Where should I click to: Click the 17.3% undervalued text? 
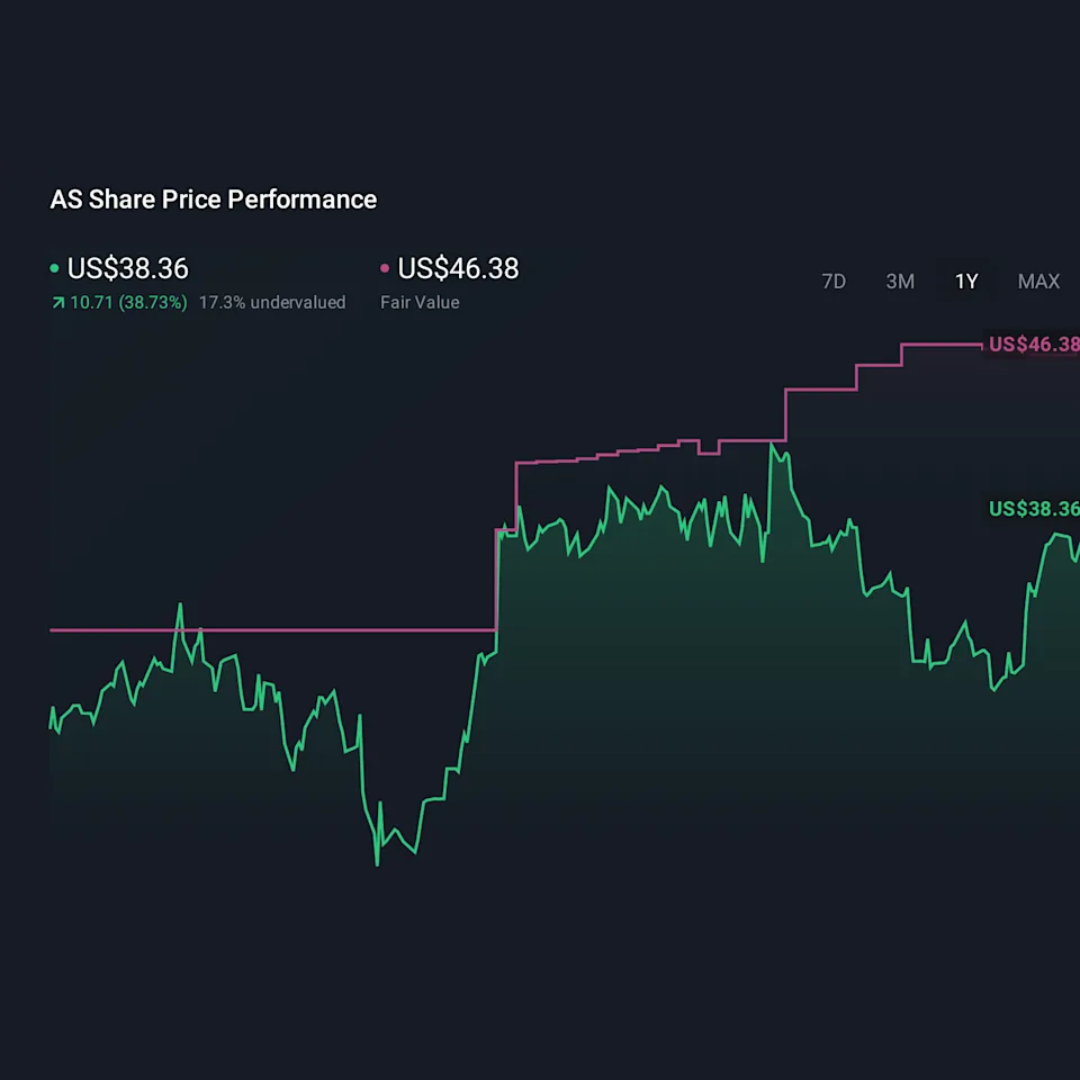tap(272, 302)
